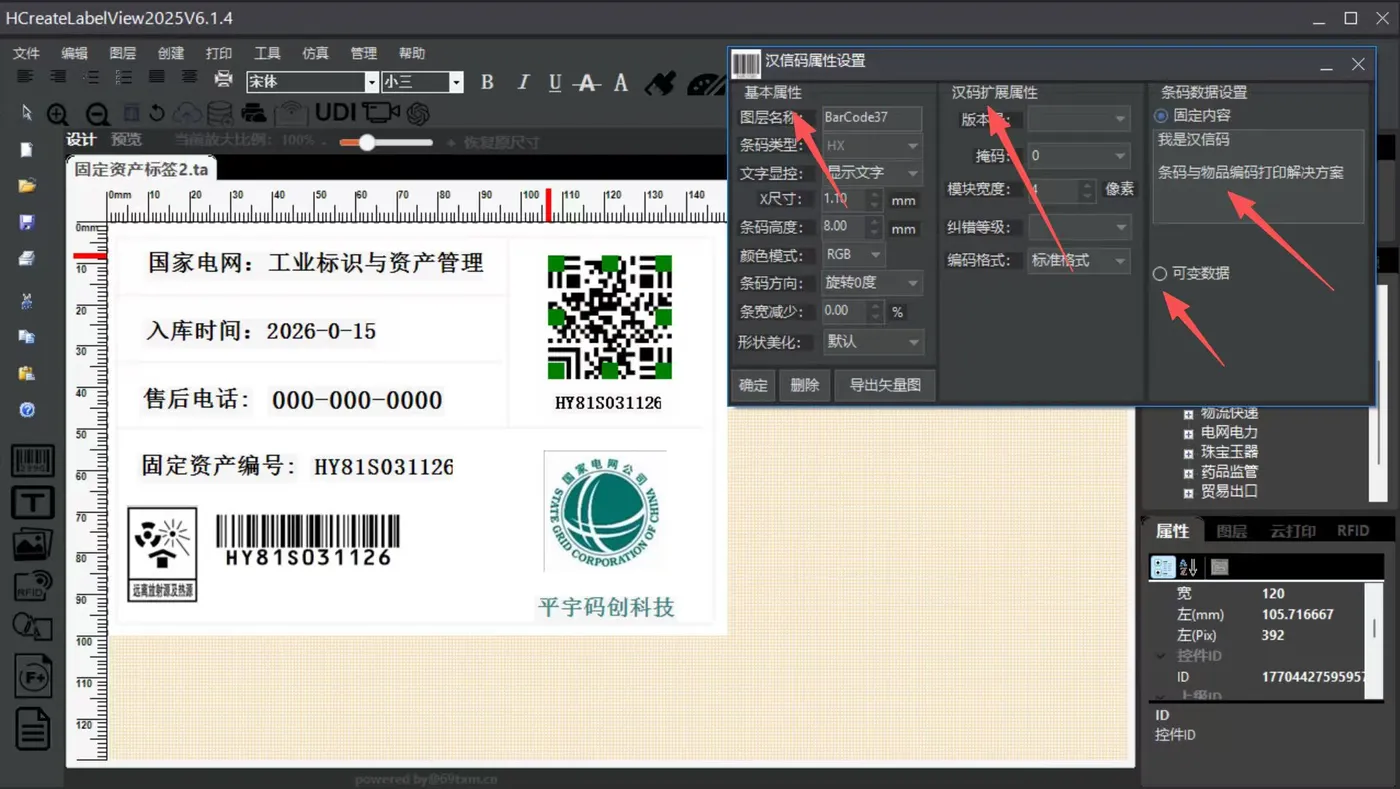Screen dimensions: 1400x789
Task: Create a new file from left sidebar
Action: (27, 150)
